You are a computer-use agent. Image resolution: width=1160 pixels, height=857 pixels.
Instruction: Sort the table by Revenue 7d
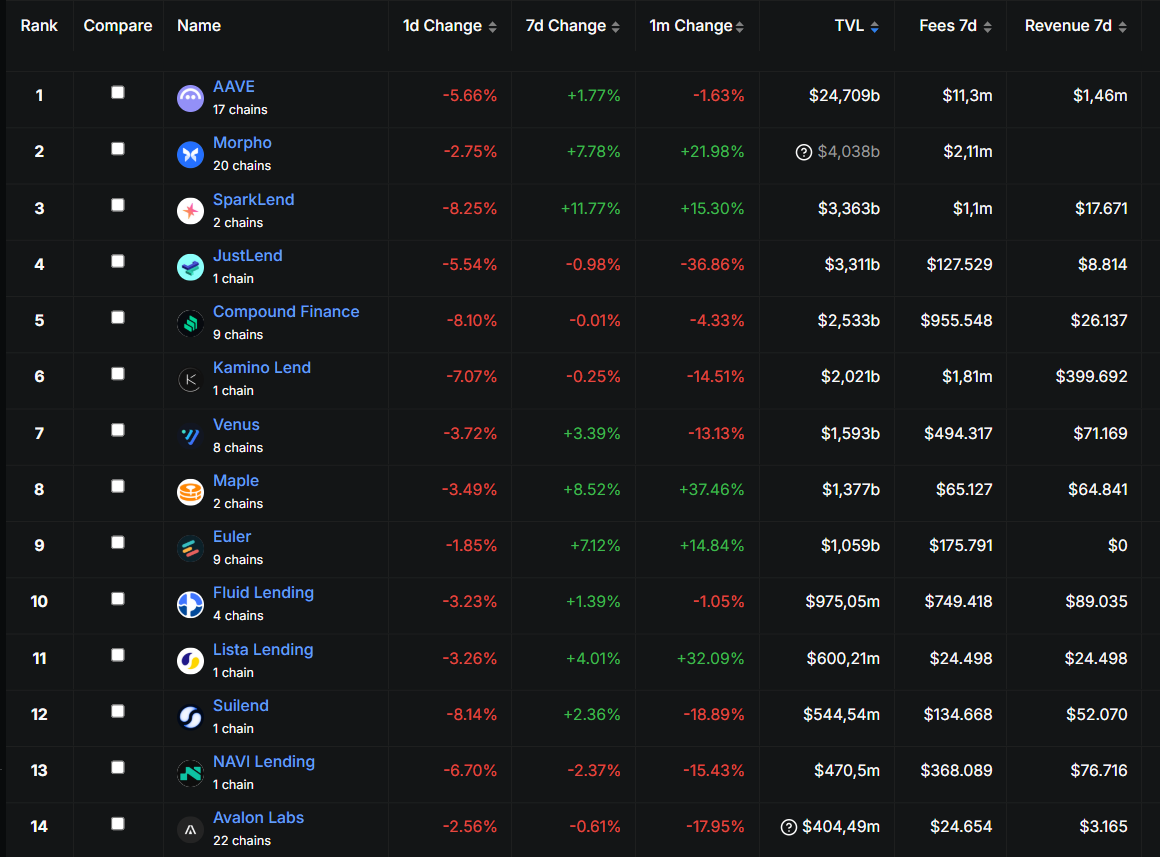coord(1076,26)
